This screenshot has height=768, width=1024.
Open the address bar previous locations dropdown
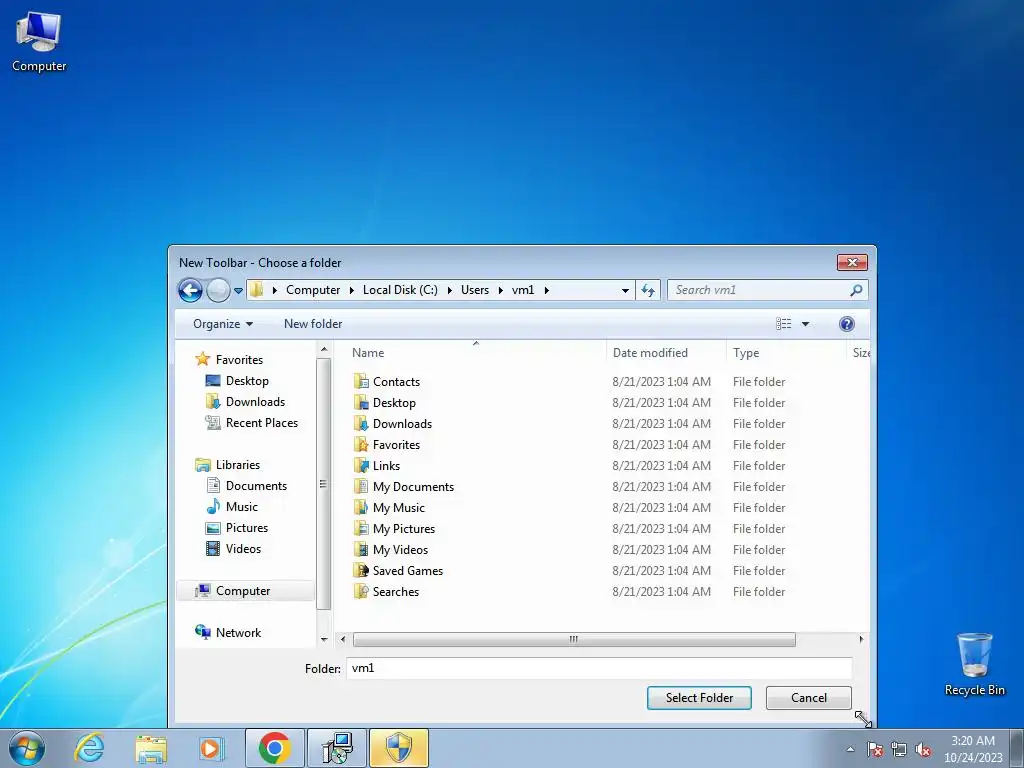tap(625, 290)
